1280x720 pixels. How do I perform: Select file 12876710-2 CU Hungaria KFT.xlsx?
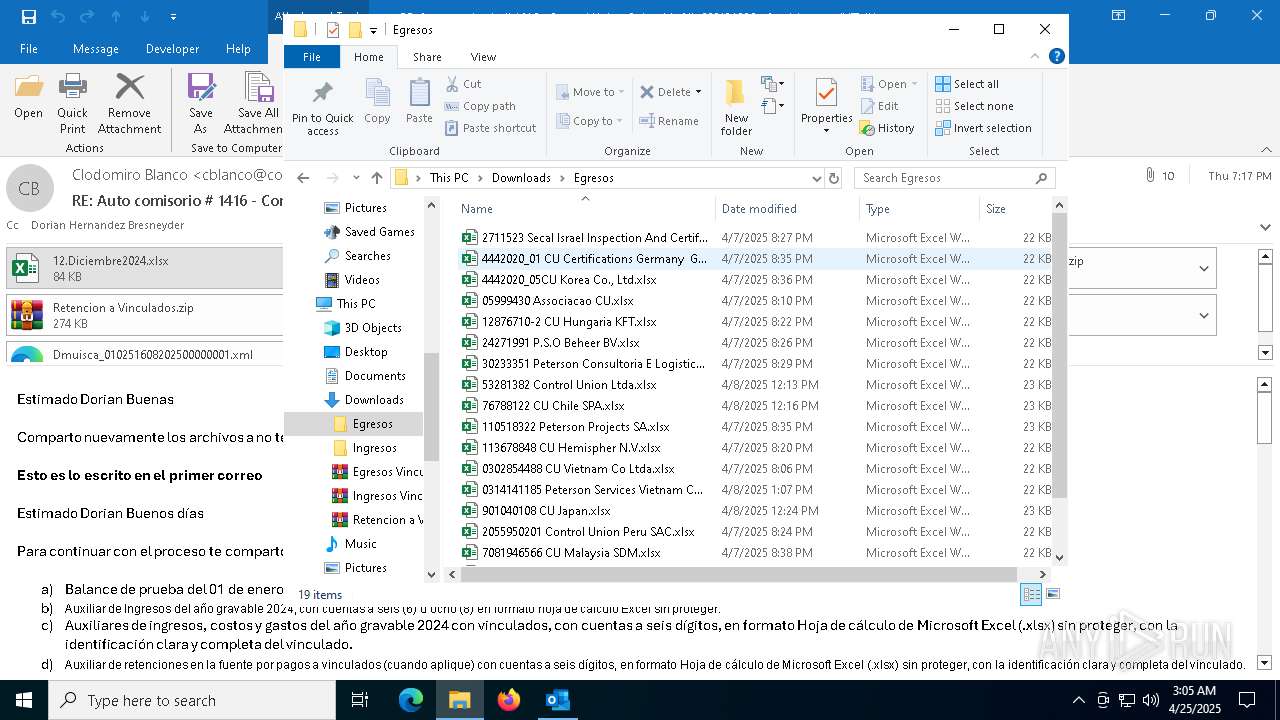coord(569,322)
